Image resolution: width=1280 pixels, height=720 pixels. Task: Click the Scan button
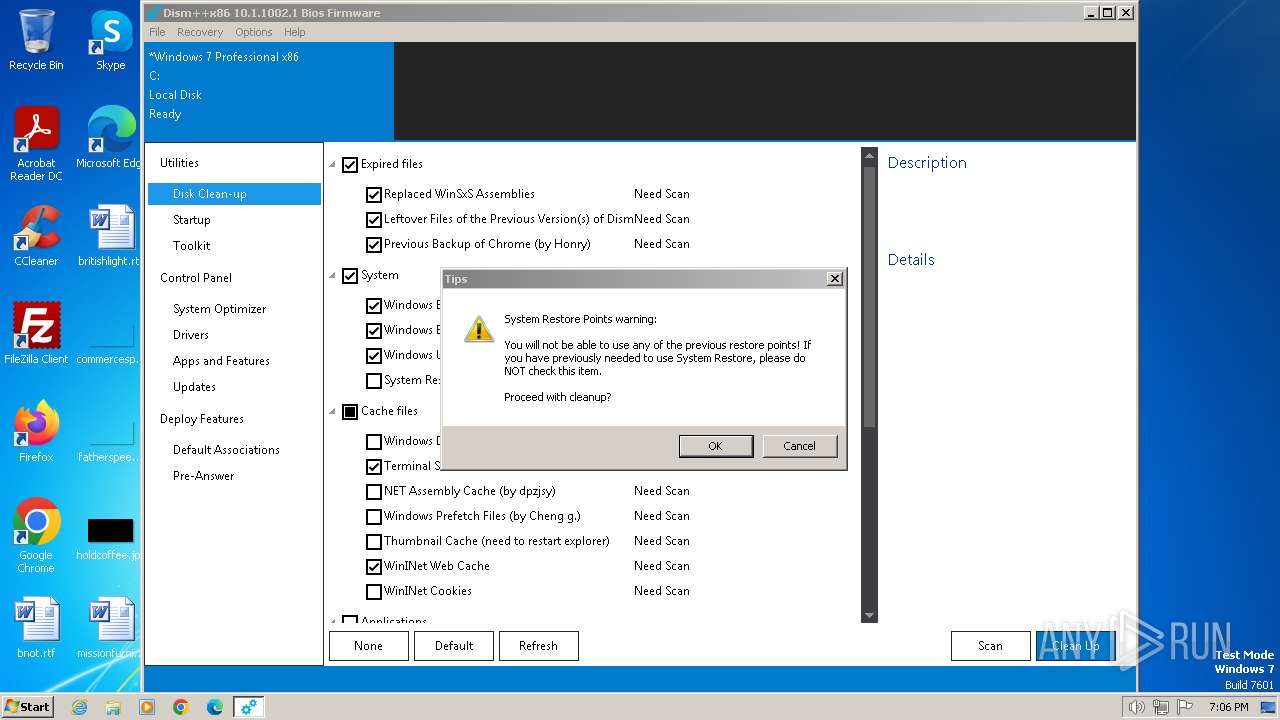990,646
